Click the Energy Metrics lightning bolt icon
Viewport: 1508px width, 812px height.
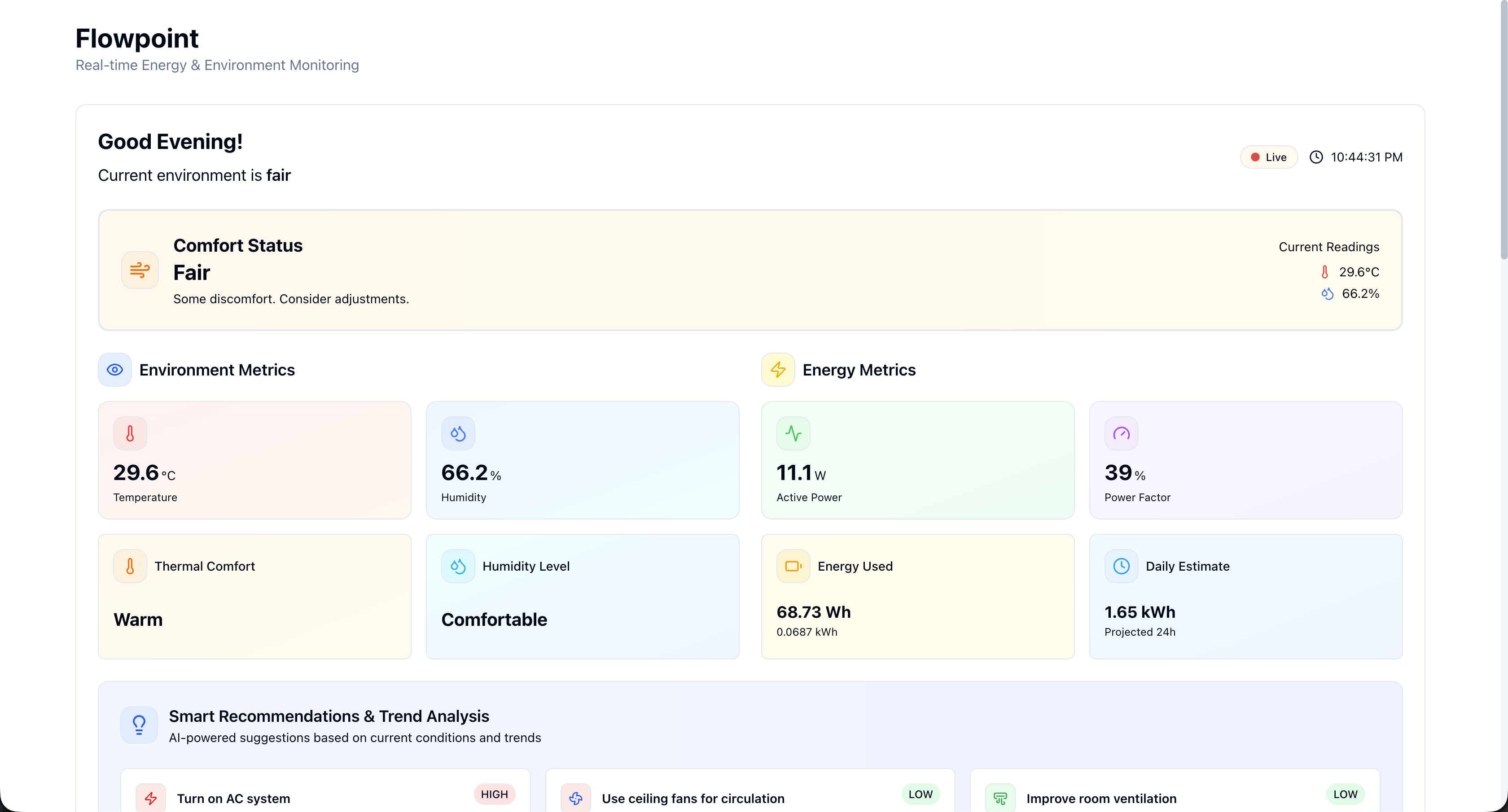coord(778,370)
